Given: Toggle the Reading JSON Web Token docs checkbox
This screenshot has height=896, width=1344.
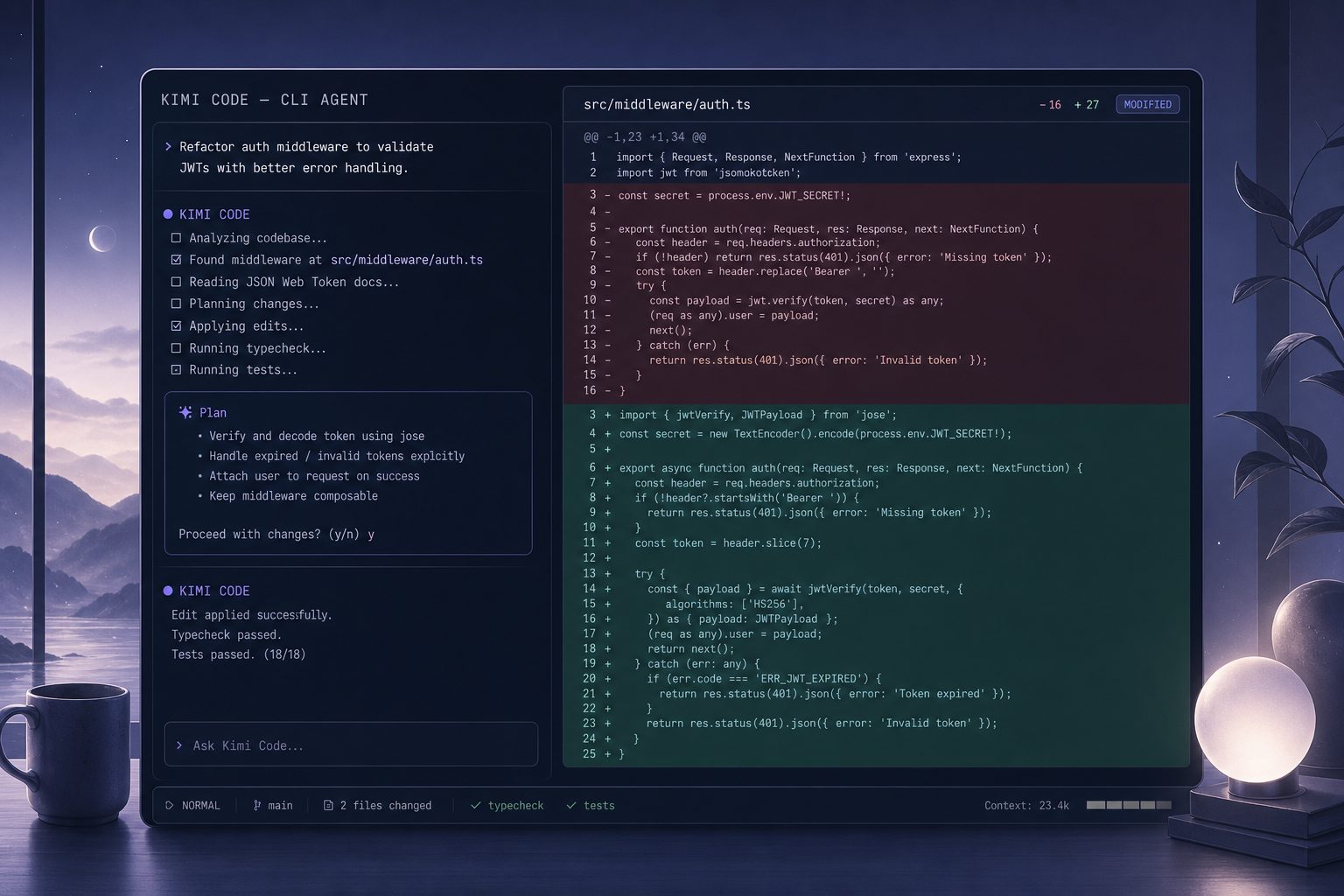Looking at the screenshot, I should (176, 282).
